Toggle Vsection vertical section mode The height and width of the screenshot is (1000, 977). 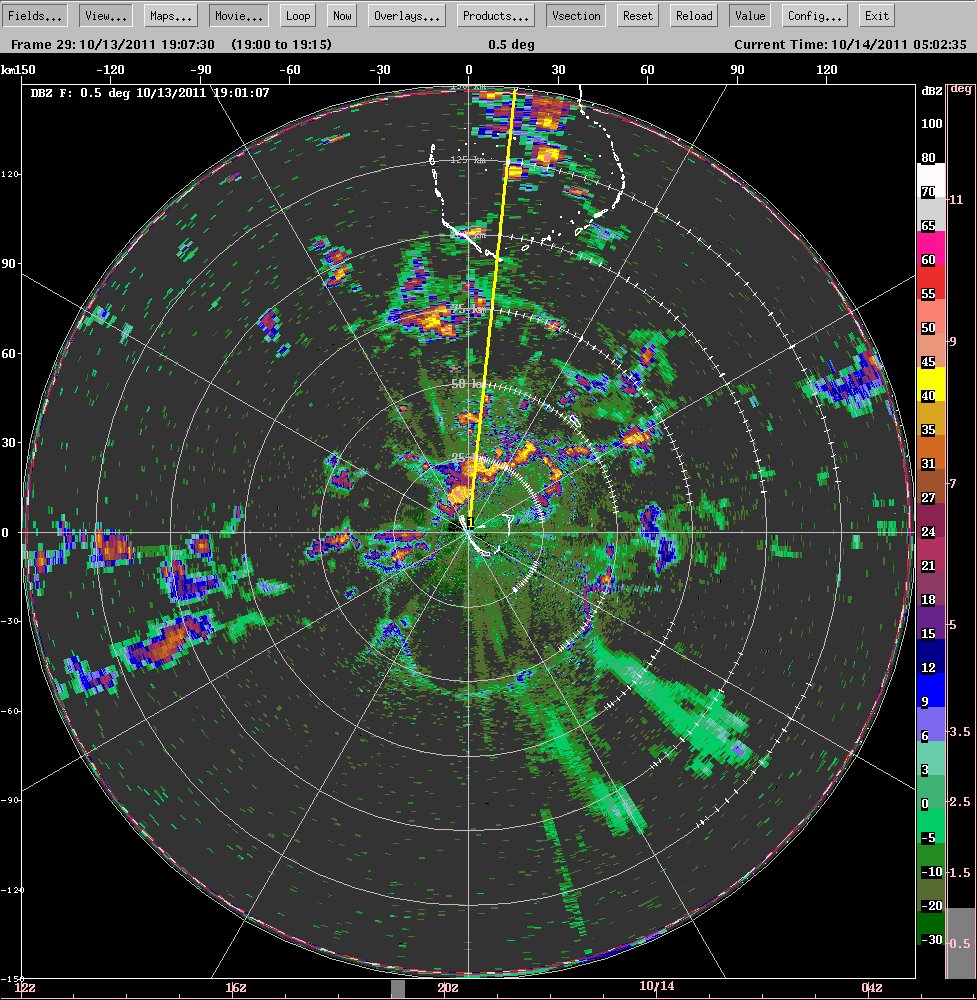click(577, 16)
